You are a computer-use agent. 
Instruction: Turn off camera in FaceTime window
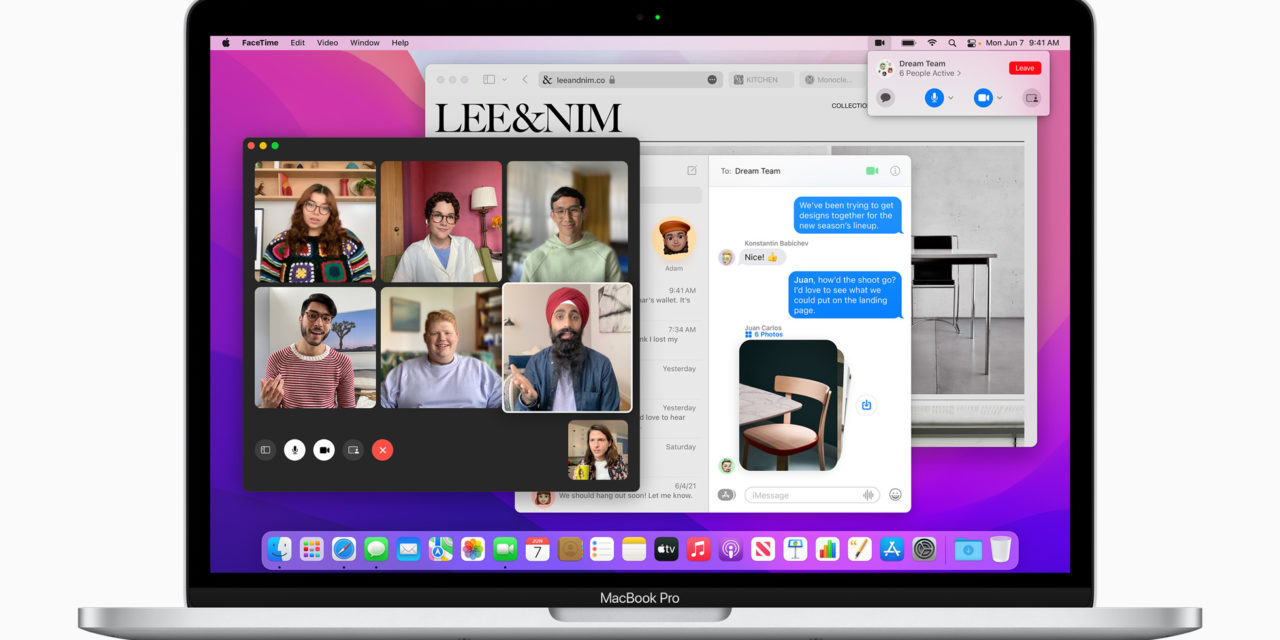(x=324, y=450)
